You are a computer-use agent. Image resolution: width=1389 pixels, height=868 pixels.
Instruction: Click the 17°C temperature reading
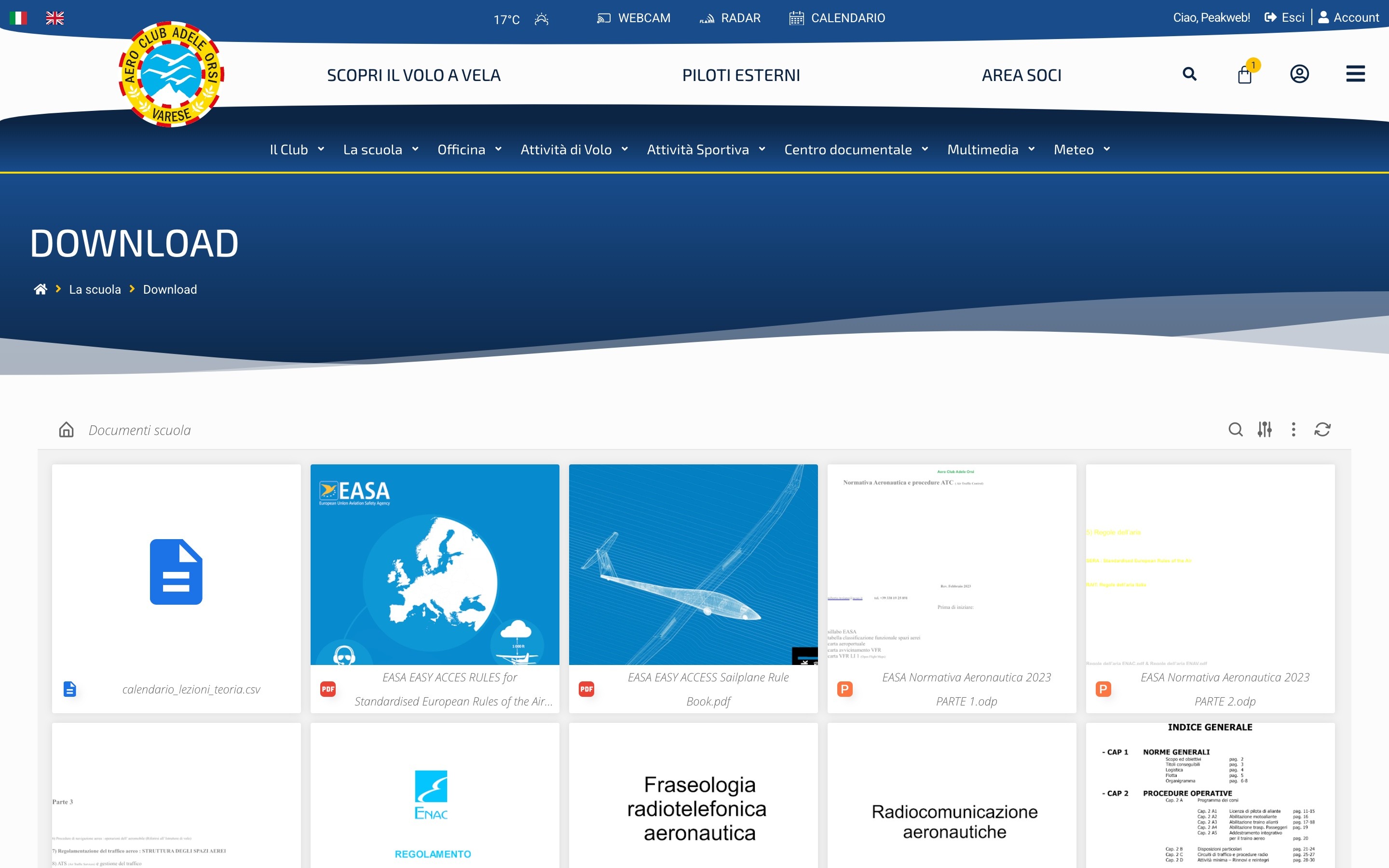[506, 19]
